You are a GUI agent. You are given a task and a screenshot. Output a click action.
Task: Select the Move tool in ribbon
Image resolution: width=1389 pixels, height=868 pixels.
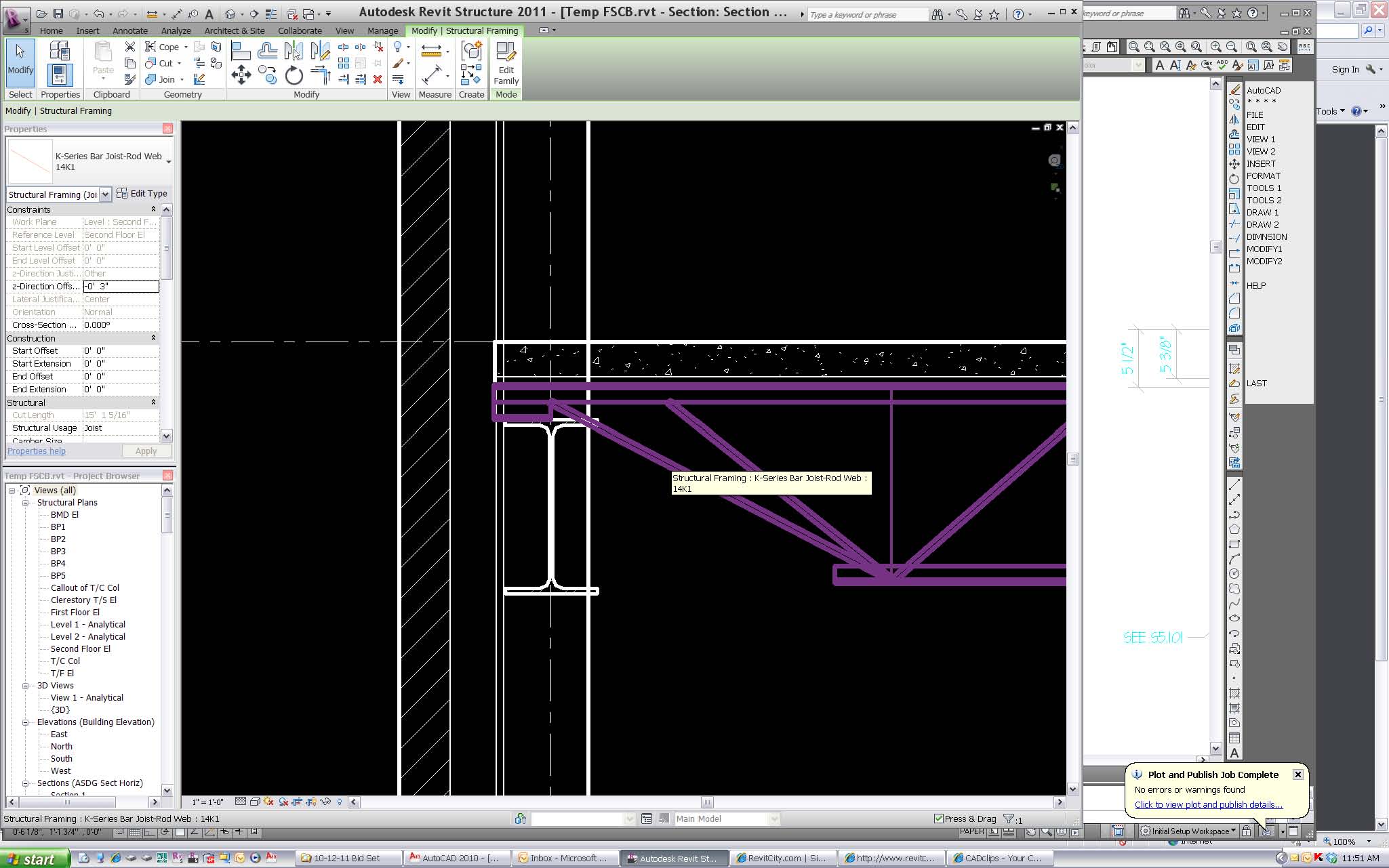pyautogui.click(x=241, y=75)
